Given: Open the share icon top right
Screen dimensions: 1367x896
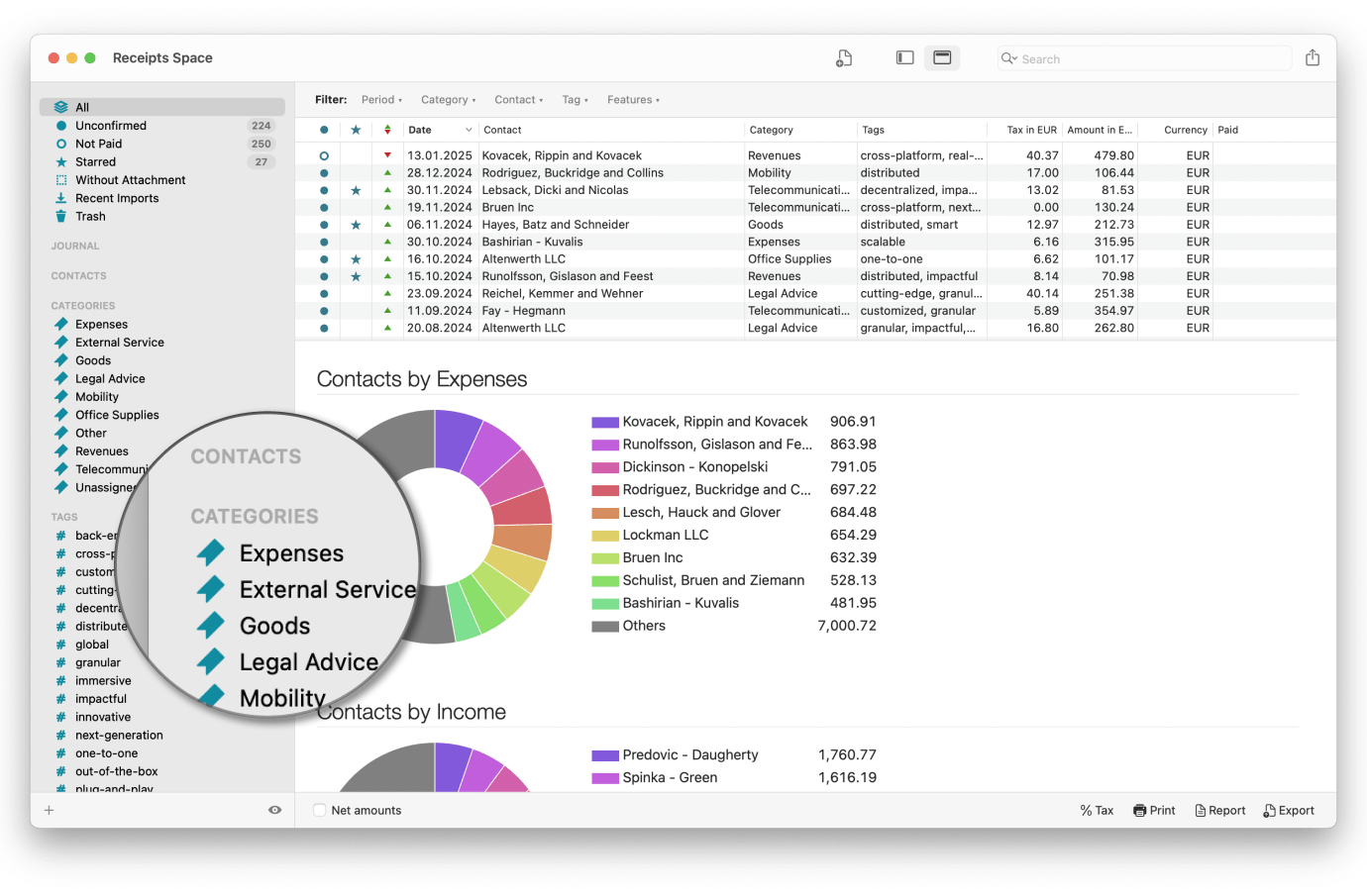Looking at the screenshot, I should click(x=1313, y=57).
